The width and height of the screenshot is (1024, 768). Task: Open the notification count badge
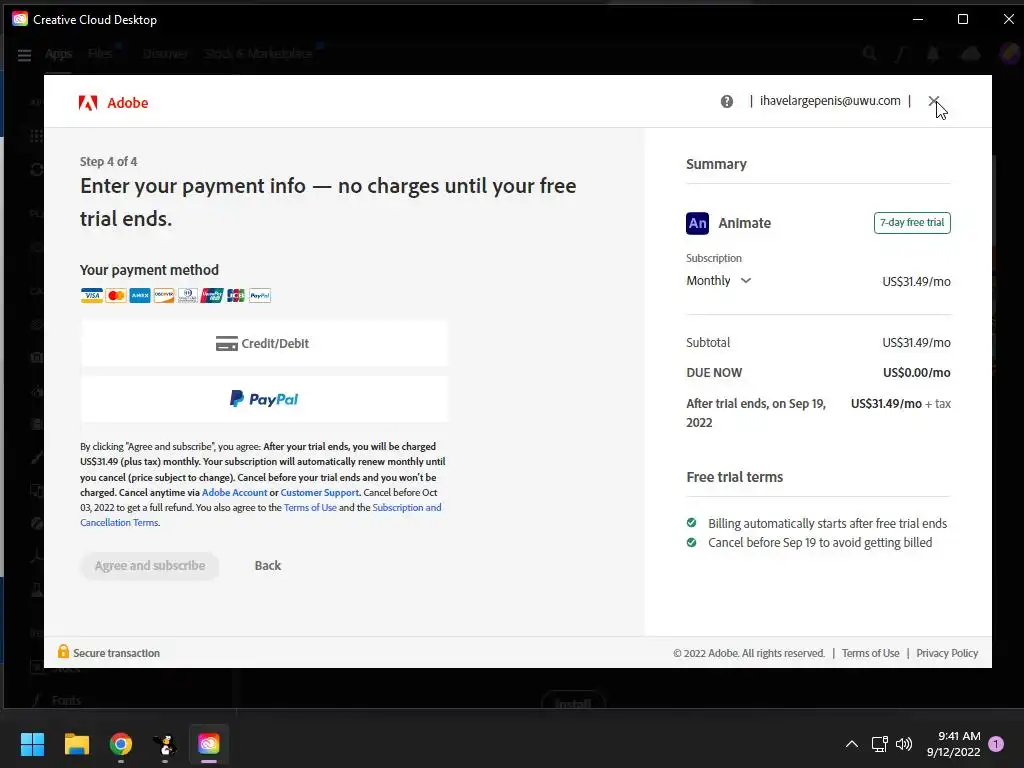coord(996,744)
